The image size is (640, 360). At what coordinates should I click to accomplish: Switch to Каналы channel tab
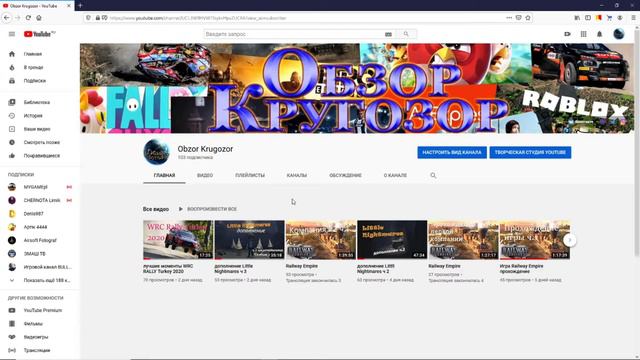click(297, 176)
